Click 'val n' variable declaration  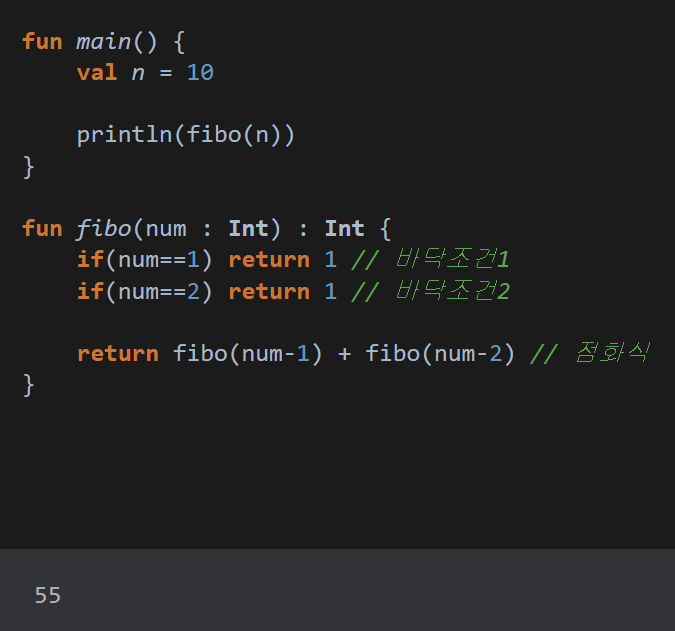click(x=111, y=72)
